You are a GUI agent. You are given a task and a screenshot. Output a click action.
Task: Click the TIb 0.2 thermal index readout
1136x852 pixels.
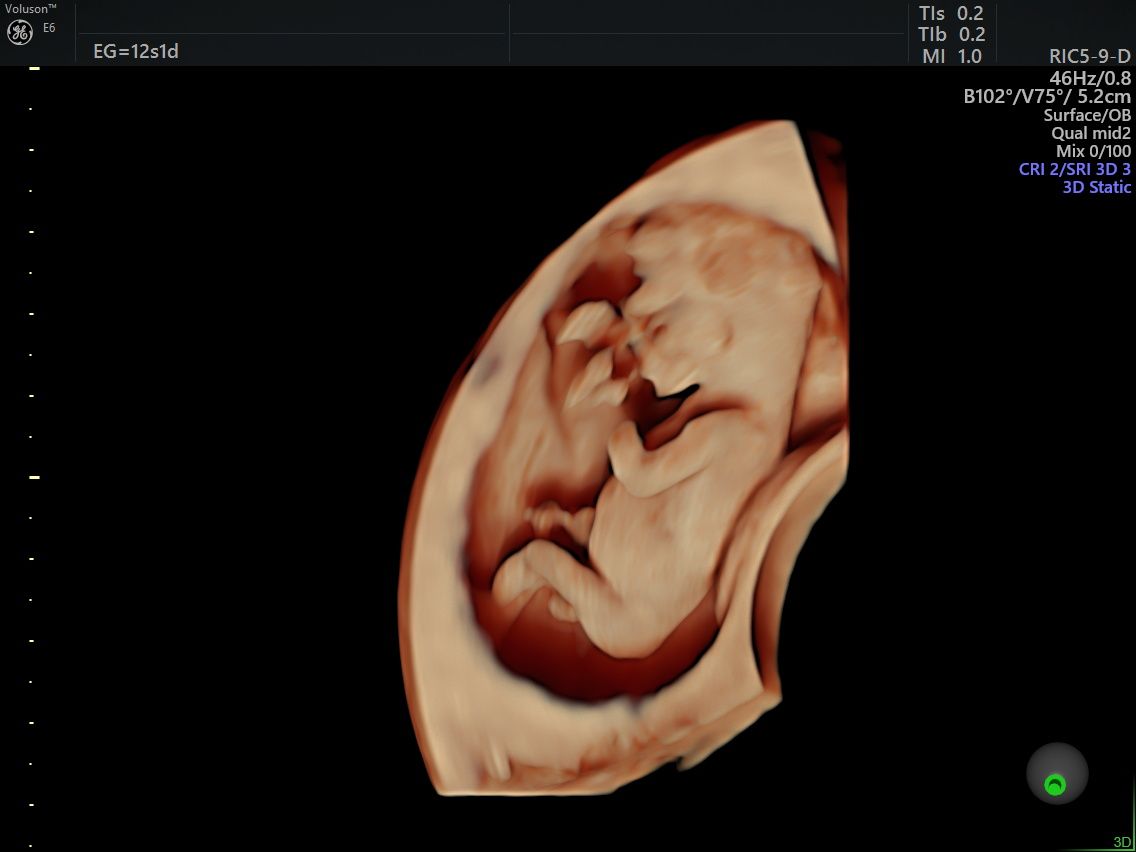click(x=951, y=35)
